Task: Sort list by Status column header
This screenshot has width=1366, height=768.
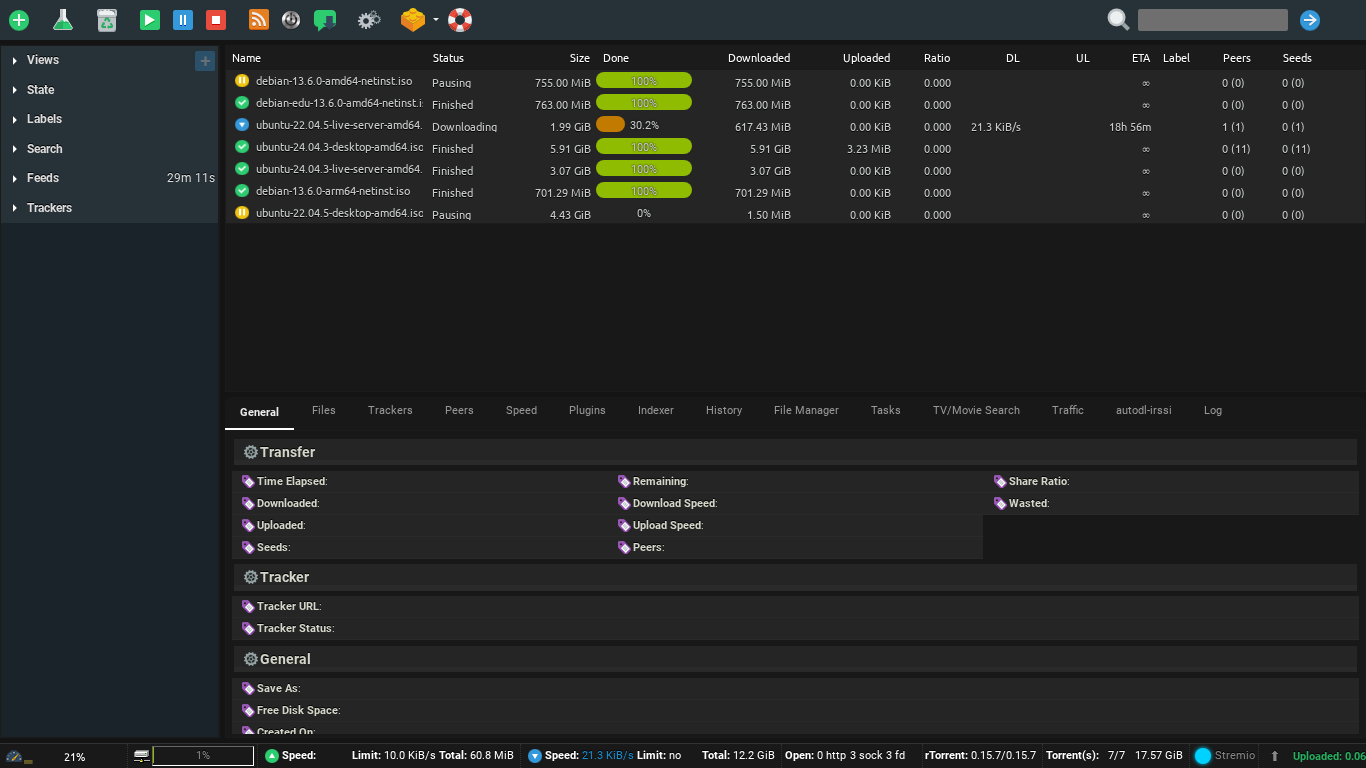Action: point(448,58)
